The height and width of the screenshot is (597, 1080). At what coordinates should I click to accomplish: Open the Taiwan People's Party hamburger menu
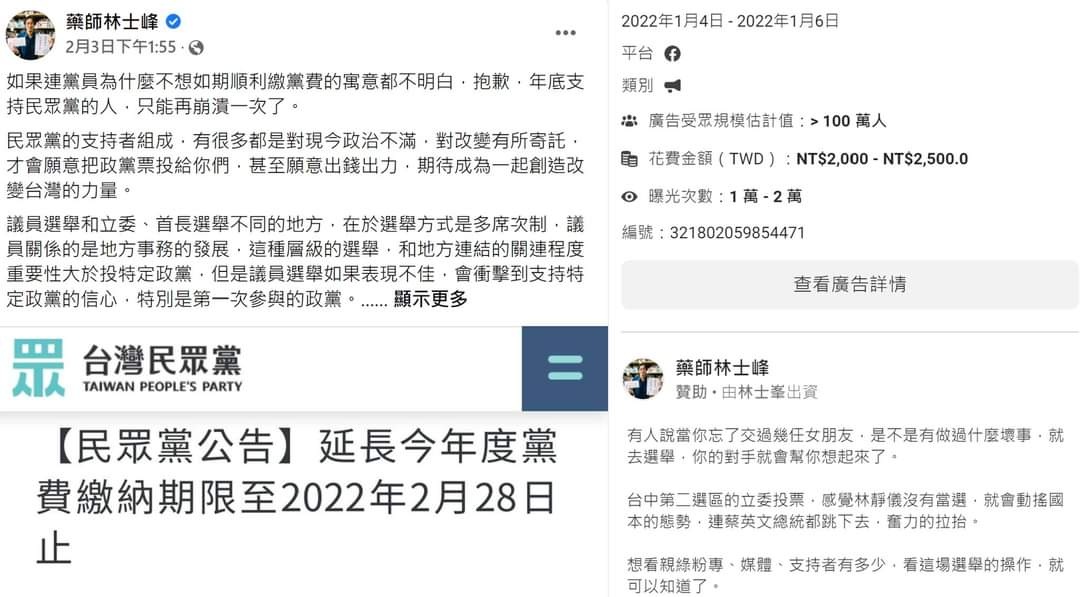click(x=565, y=368)
